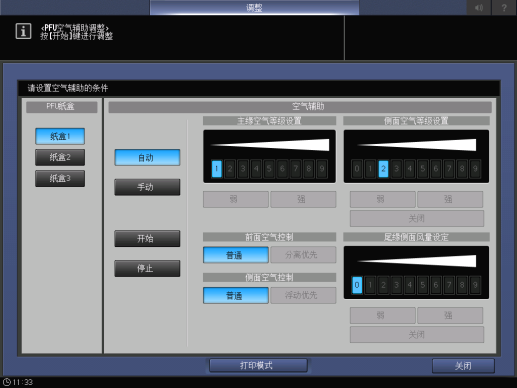Screen dimensions: 517x388
Task: Switch to 手动 mode
Action: (147, 187)
